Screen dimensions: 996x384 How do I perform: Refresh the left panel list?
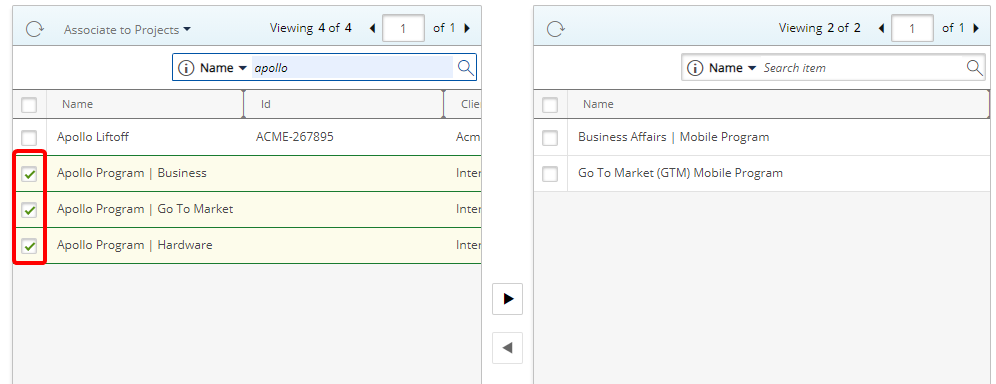tap(34, 29)
